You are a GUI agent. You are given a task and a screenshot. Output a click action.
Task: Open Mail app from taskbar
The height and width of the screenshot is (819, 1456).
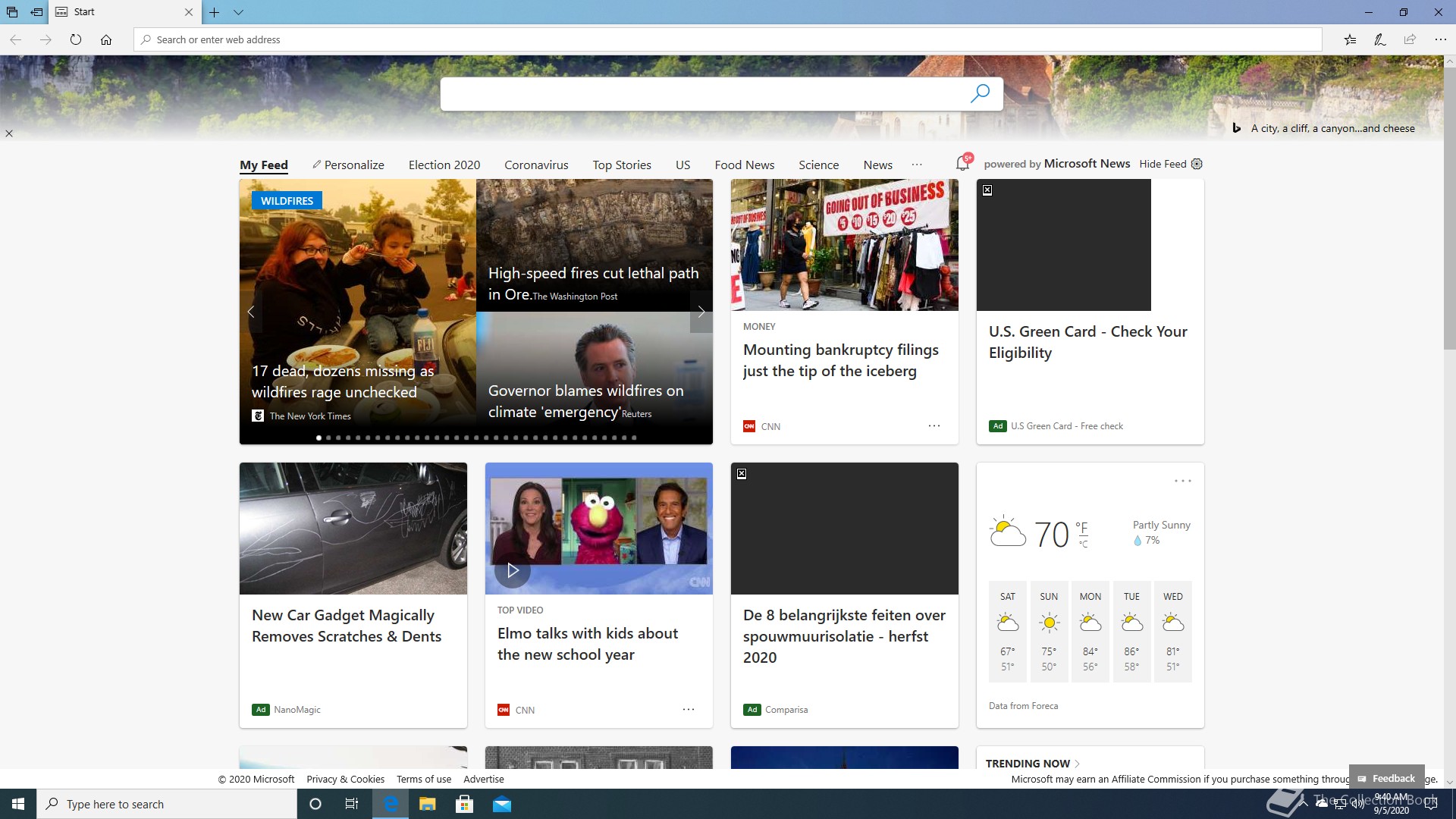[501, 804]
